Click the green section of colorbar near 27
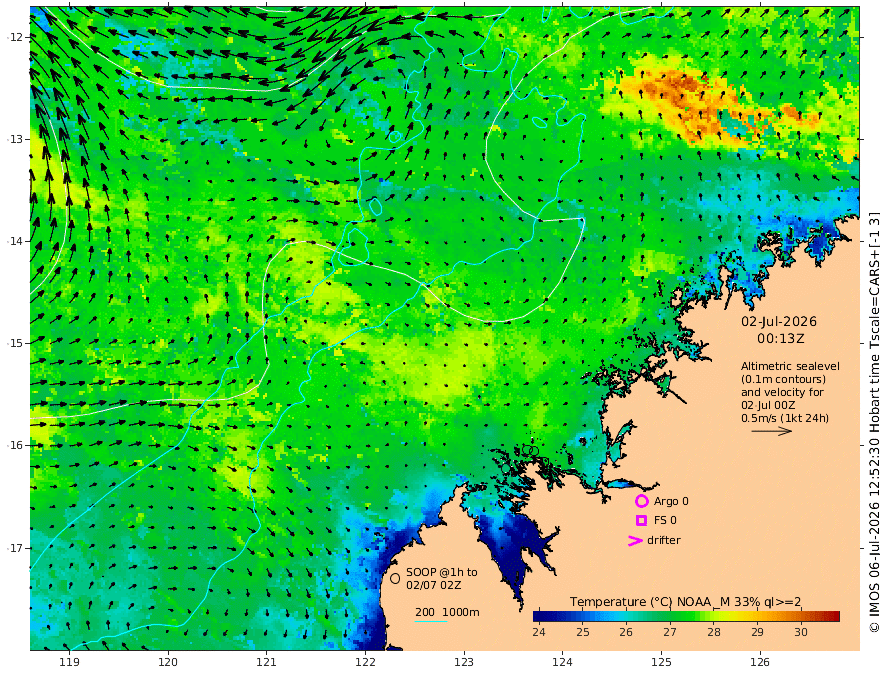 click(670, 616)
